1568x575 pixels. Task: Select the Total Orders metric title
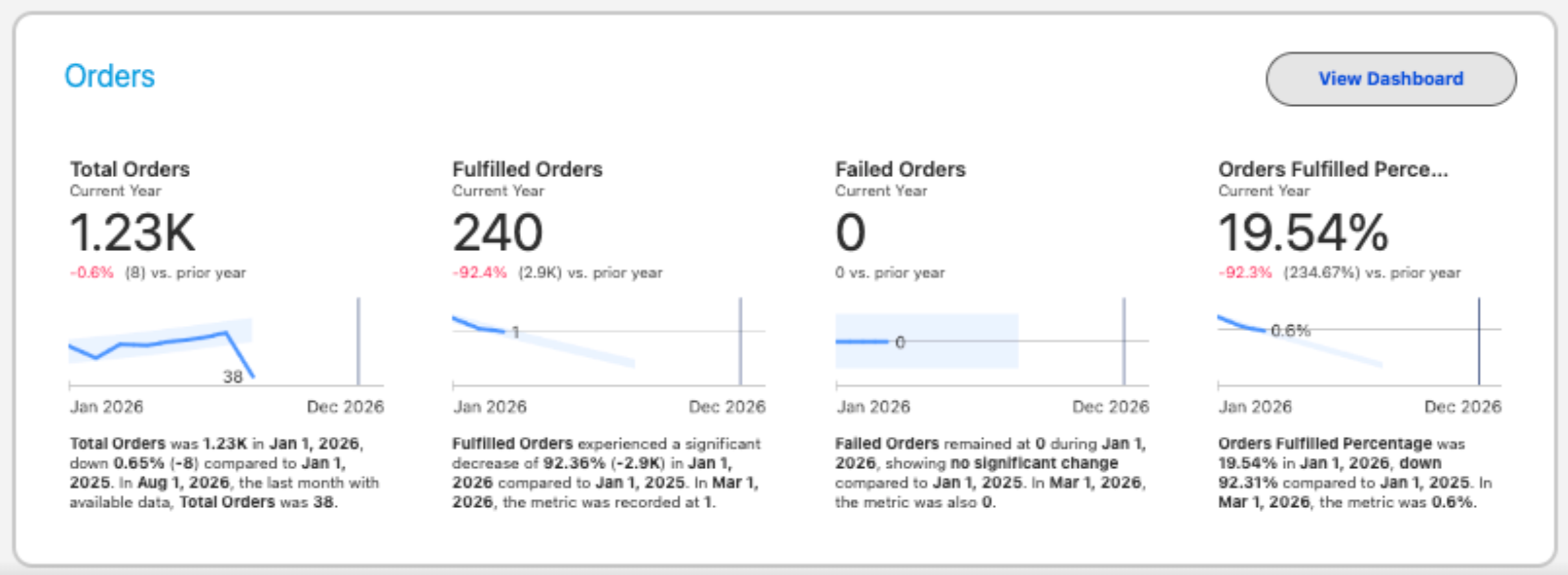click(x=130, y=169)
